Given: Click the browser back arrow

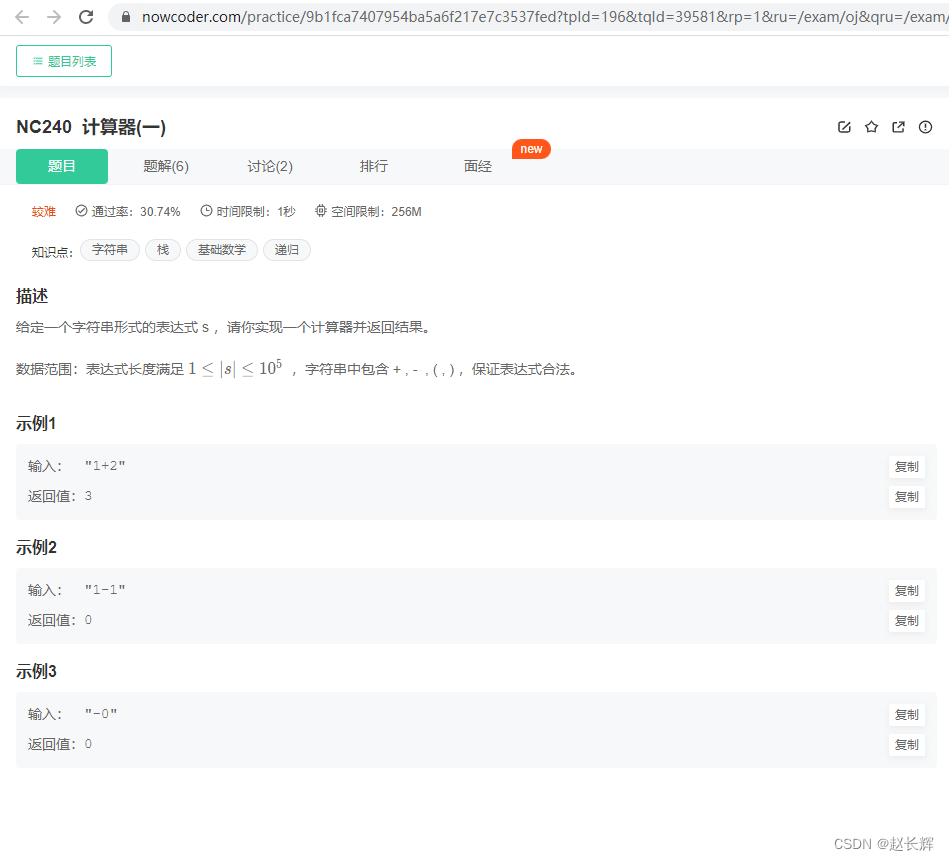Looking at the screenshot, I should [22, 16].
